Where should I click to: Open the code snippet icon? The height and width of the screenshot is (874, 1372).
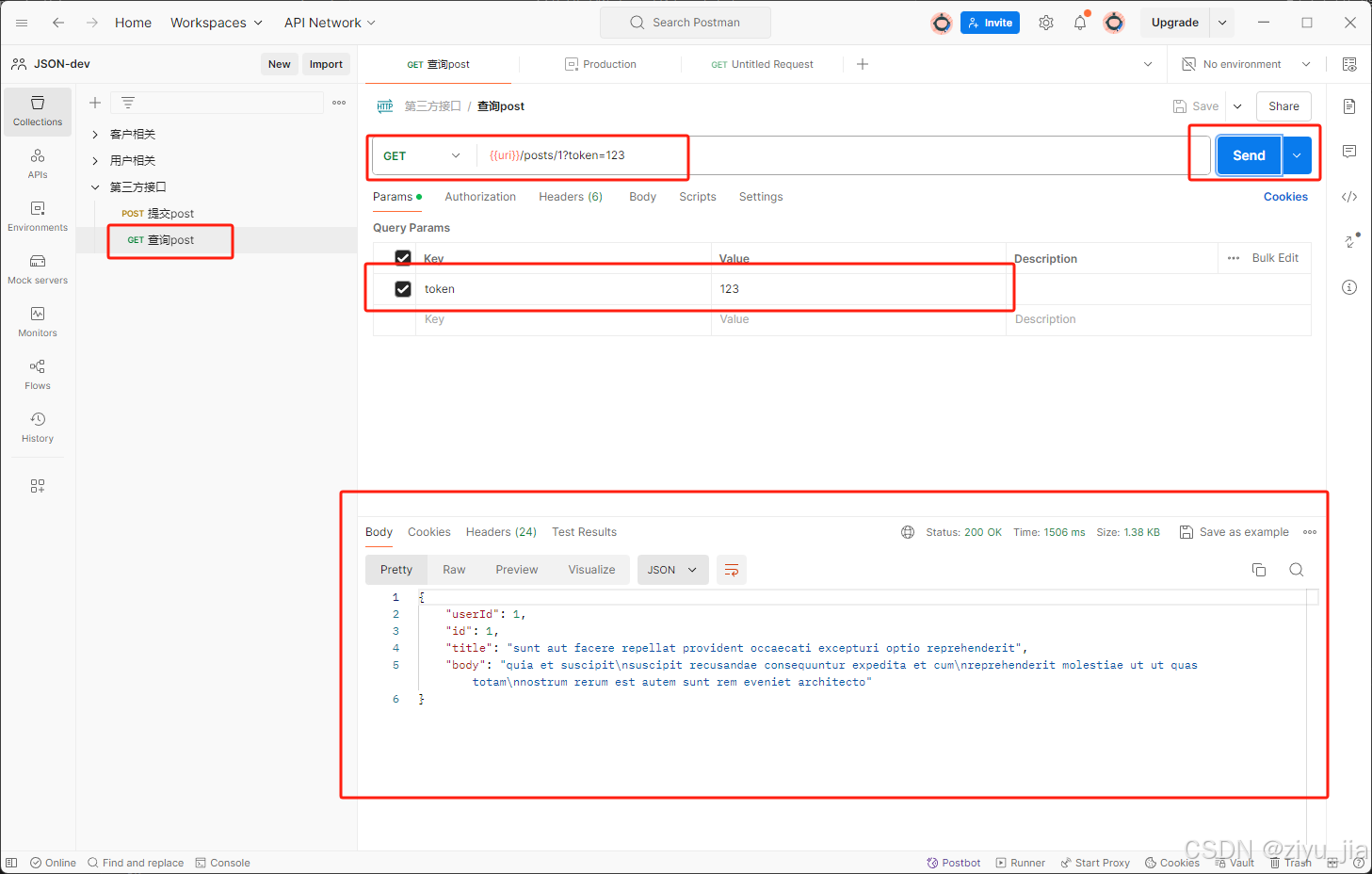pos(1349,197)
